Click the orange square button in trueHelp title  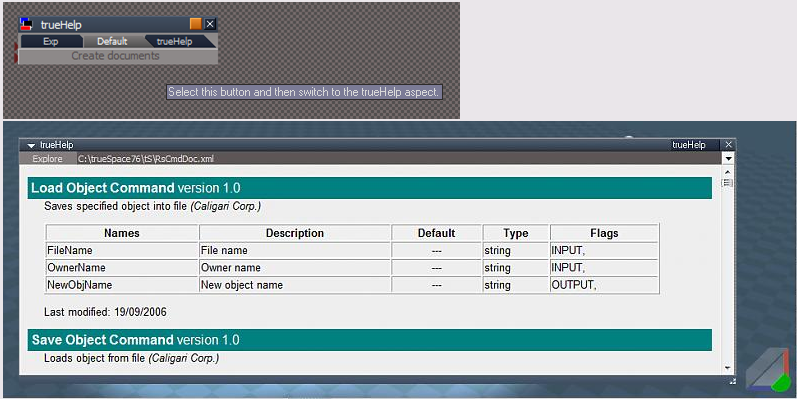coord(196,23)
